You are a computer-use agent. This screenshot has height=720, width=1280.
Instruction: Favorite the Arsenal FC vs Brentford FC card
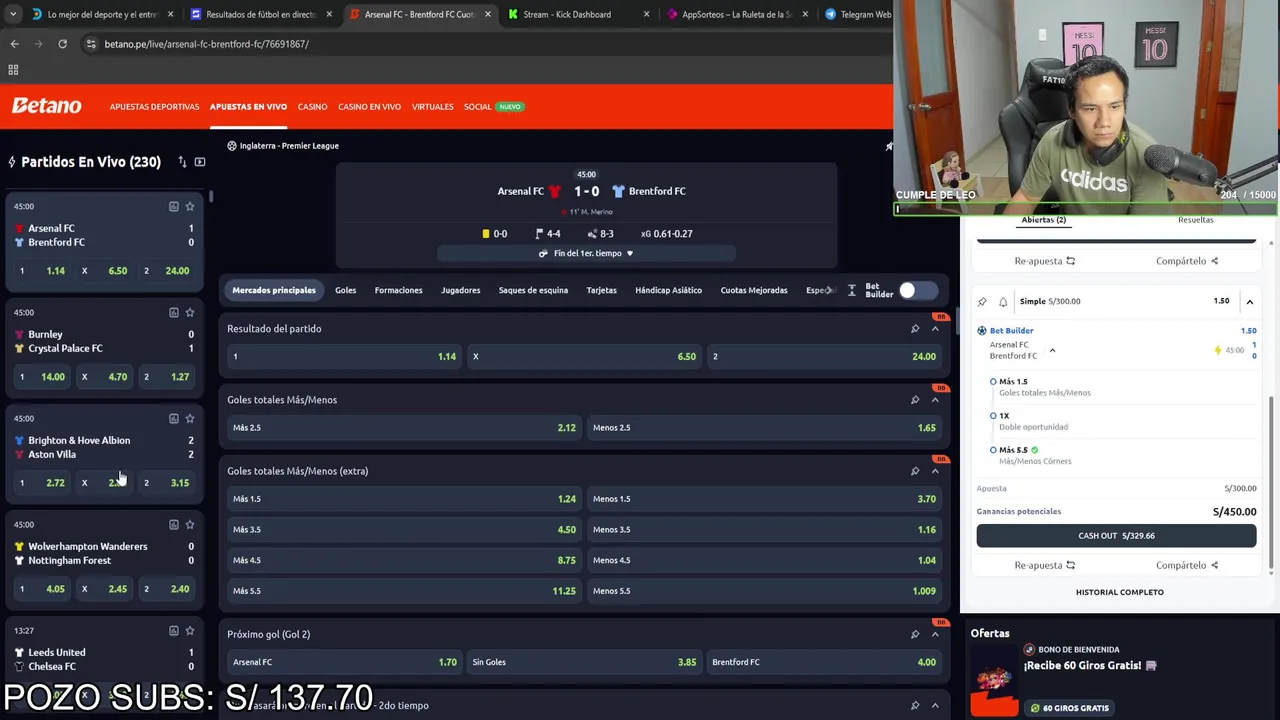click(190, 206)
